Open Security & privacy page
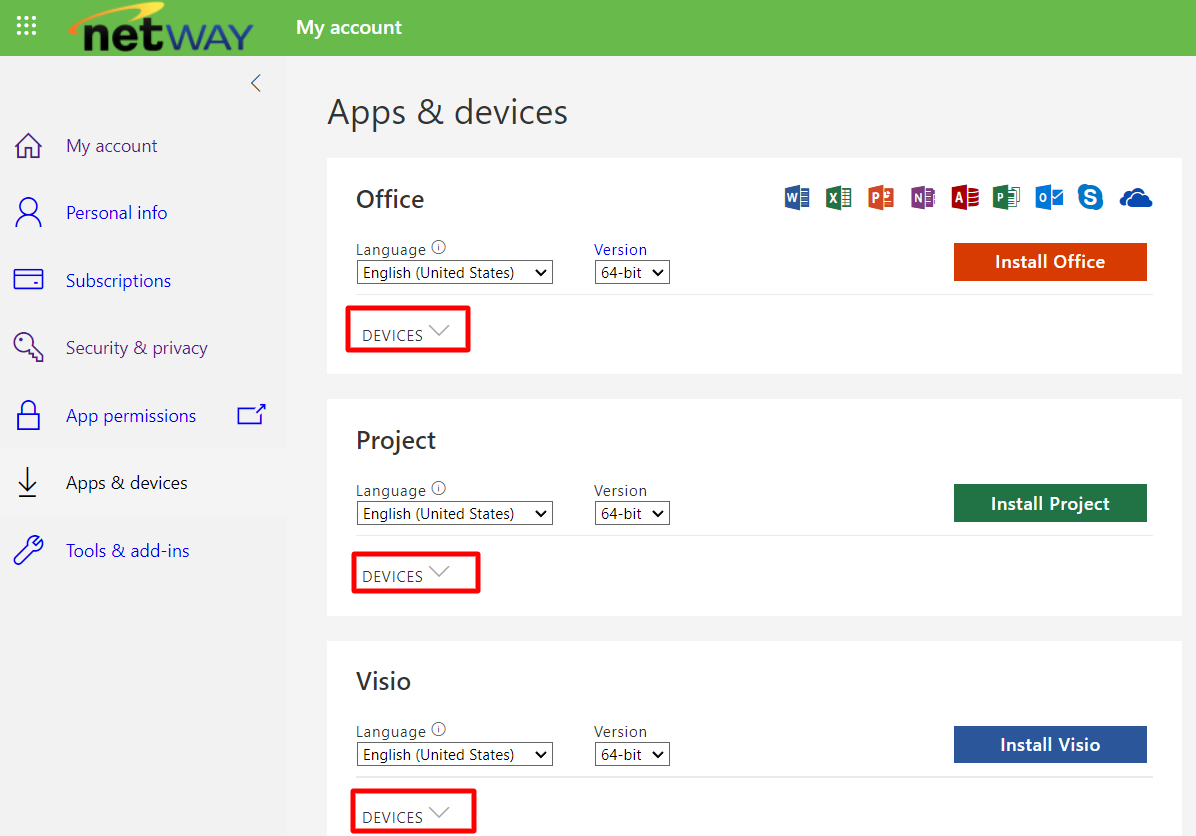The height and width of the screenshot is (836, 1196). pyautogui.click(x=136, y=348)
